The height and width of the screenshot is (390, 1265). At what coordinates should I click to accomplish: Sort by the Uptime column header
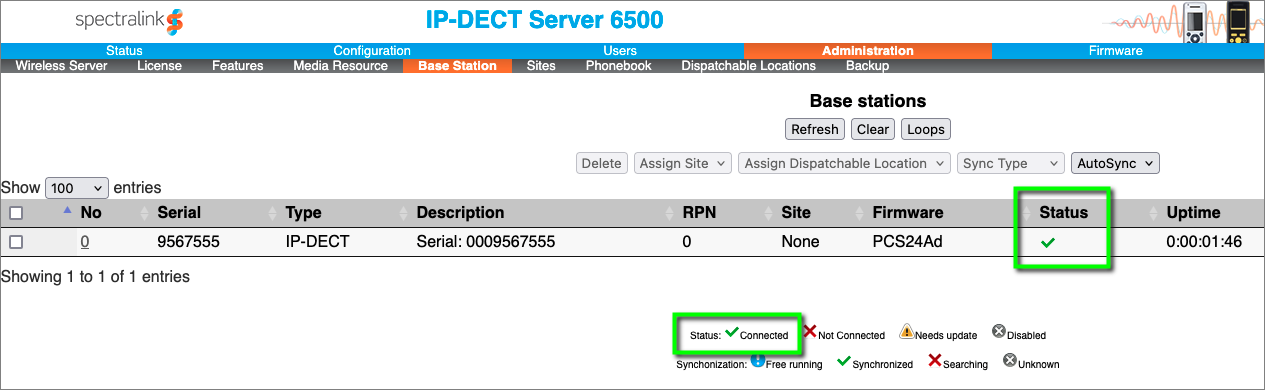tap(1193, 213)
